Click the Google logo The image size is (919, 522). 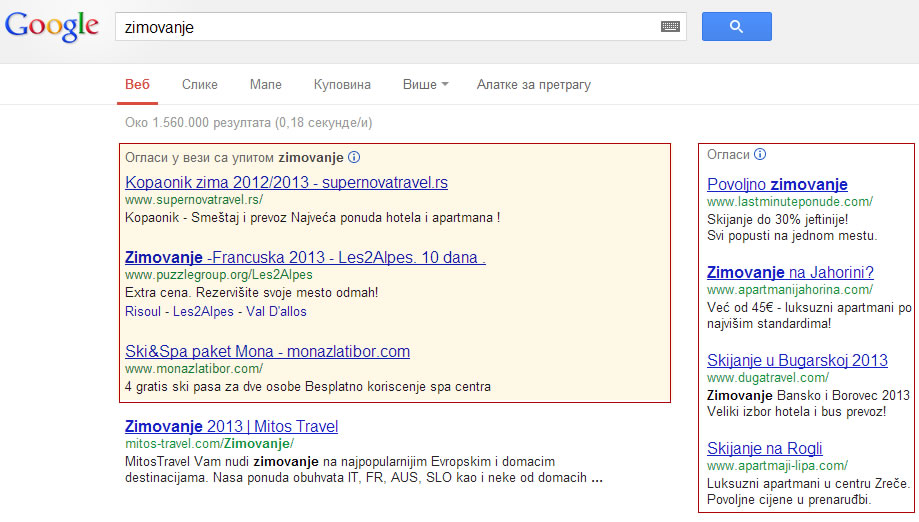click(51, 26)
